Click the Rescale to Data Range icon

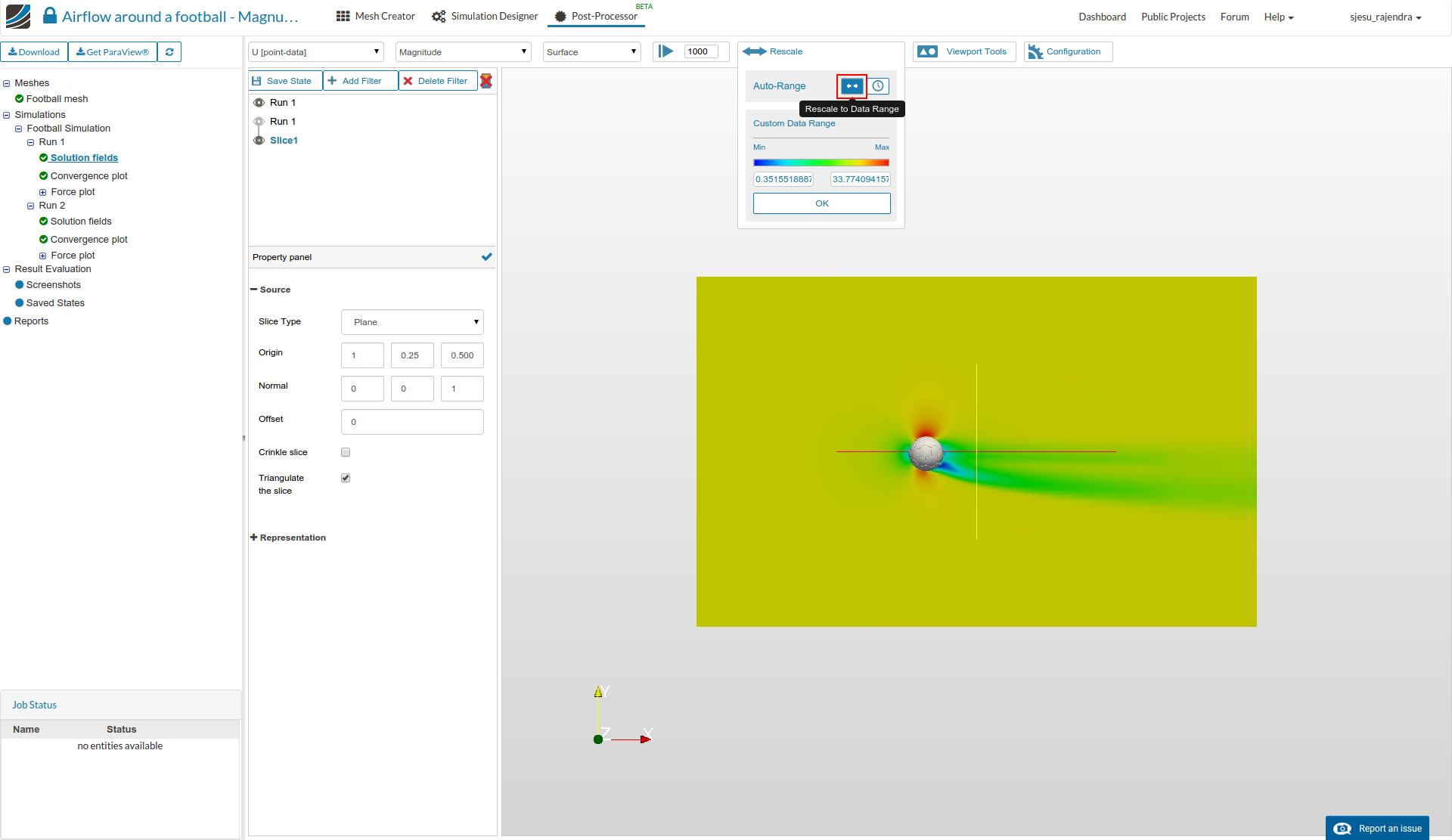click(852, 86)
